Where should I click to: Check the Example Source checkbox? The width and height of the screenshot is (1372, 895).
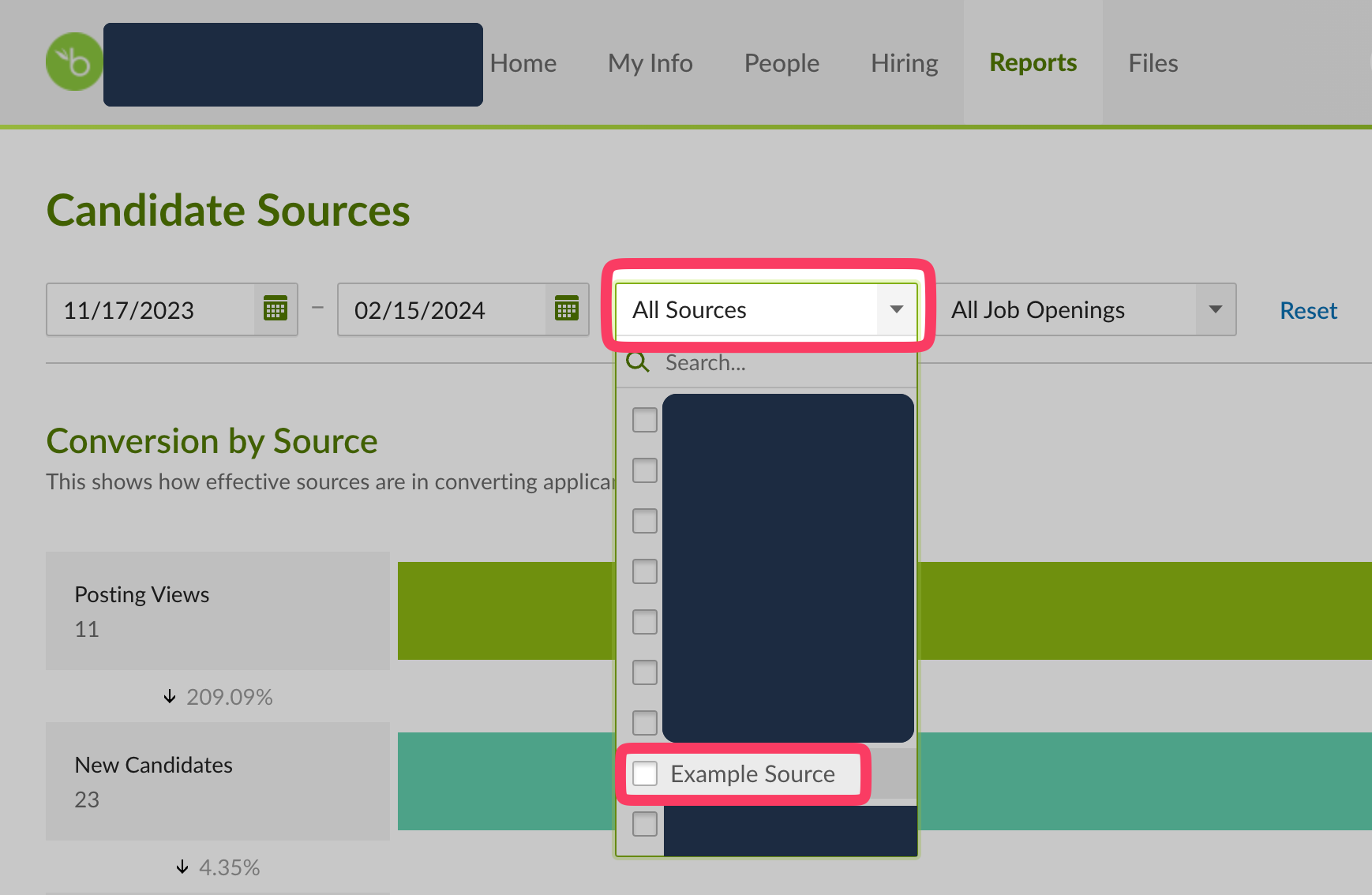645,773
